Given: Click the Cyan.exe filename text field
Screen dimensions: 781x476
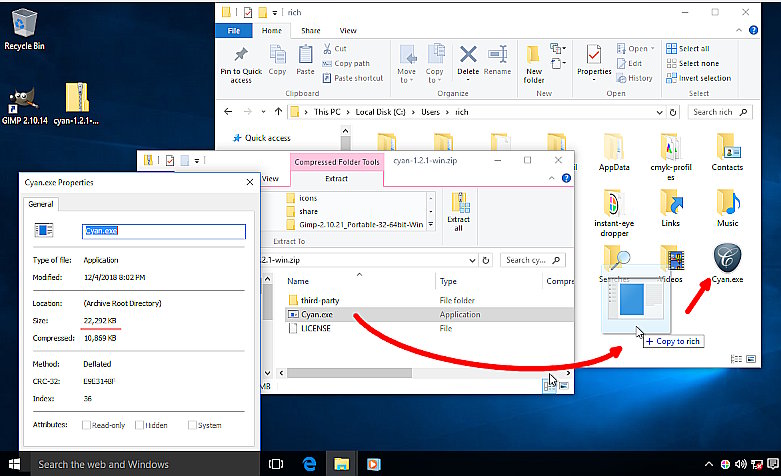Looking at the screenshot, I should point(163,230).
